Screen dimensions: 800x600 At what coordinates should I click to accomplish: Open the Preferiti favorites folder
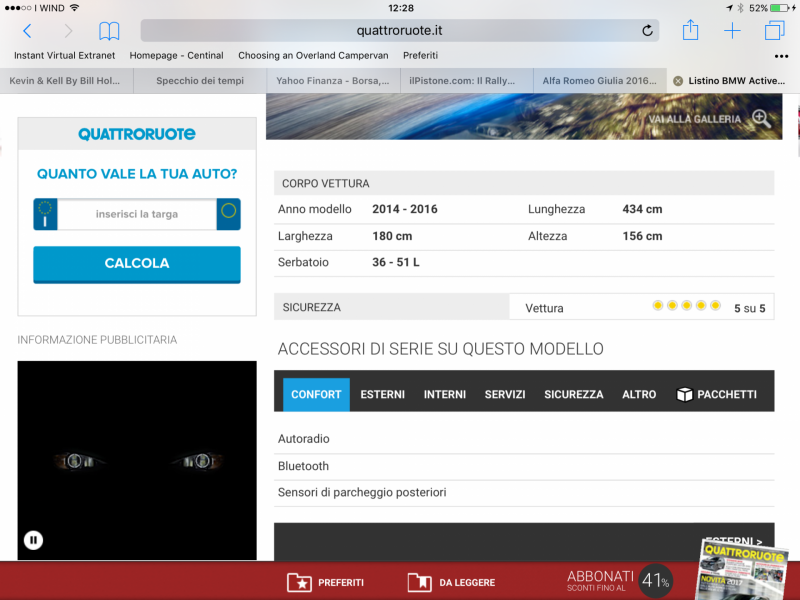[x=420, y=55]
